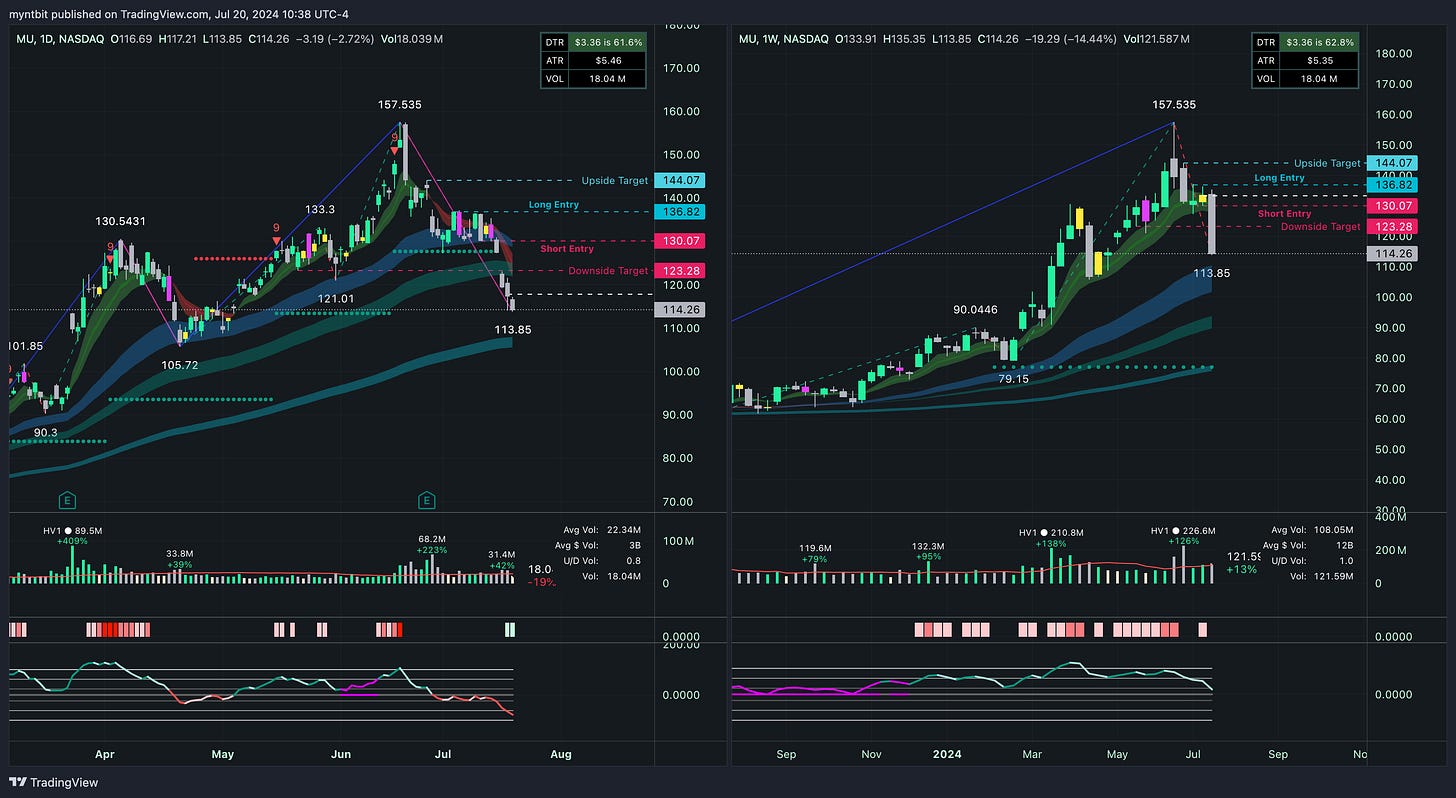The width and height of the screenshot is (1456, 798).
Task: Click the weekly chart 123.28 price label
Action: [1392, 227]
